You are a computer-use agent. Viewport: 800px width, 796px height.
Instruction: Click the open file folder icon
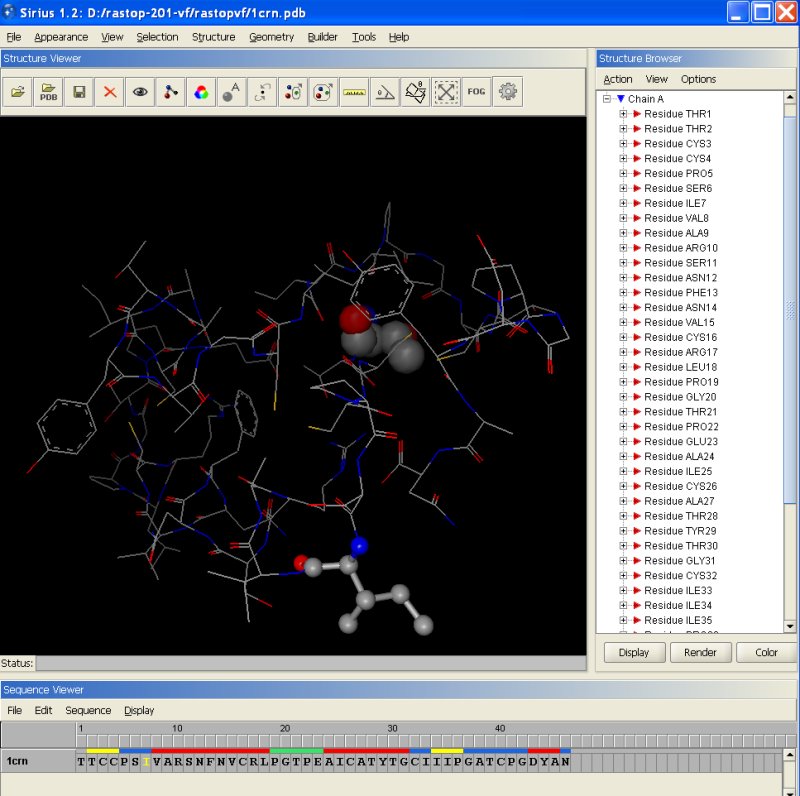click(x=17, y=92)
